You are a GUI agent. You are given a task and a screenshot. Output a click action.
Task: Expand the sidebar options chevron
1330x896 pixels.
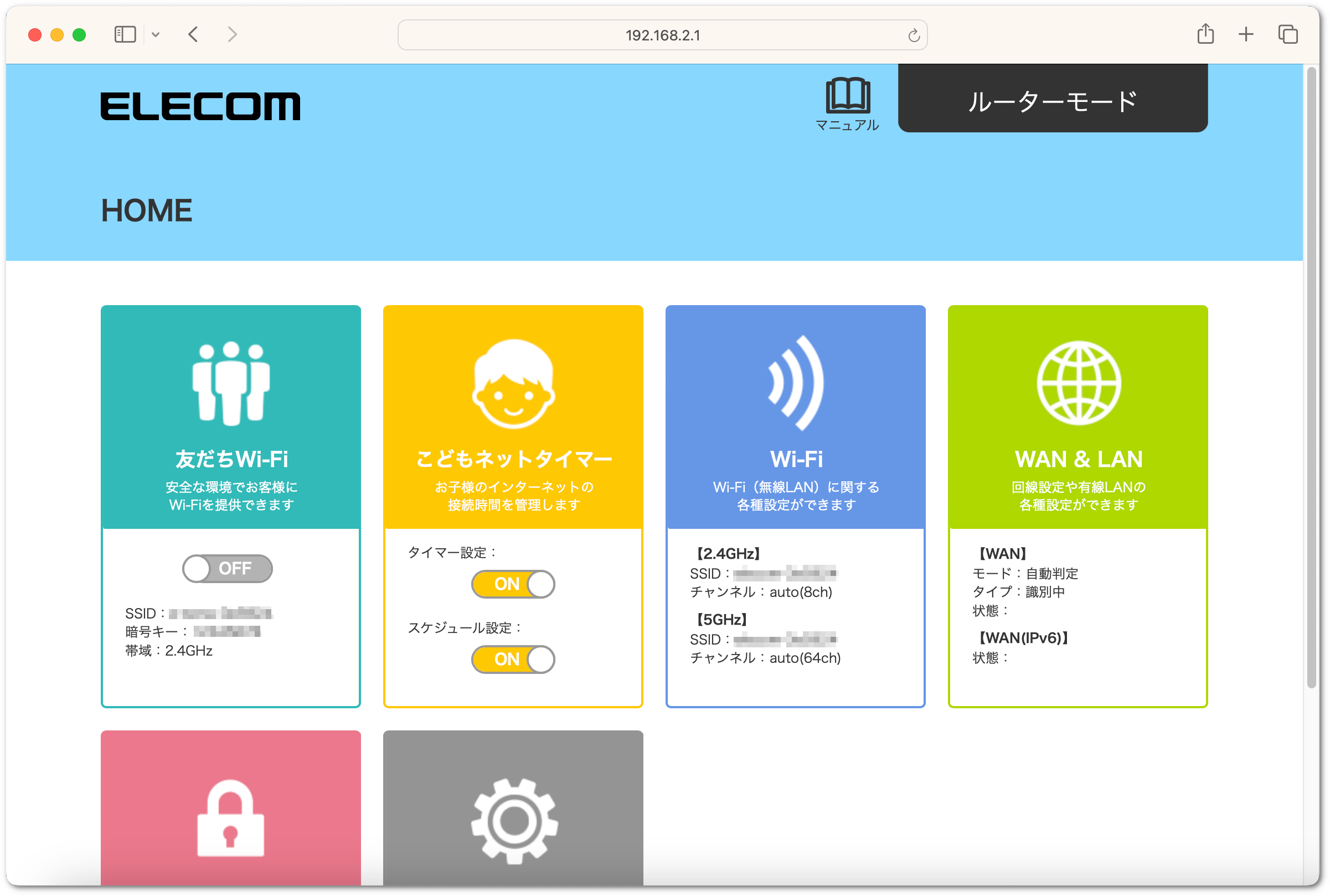point(156,35)
